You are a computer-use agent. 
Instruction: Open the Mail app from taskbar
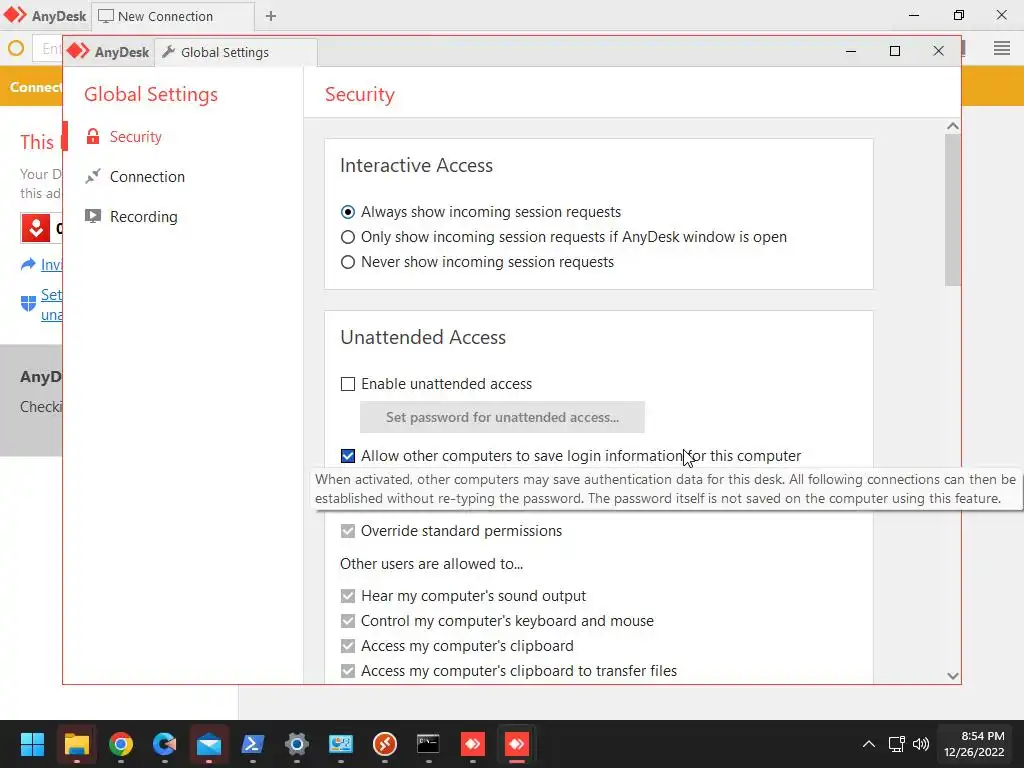tap(209, 744)
